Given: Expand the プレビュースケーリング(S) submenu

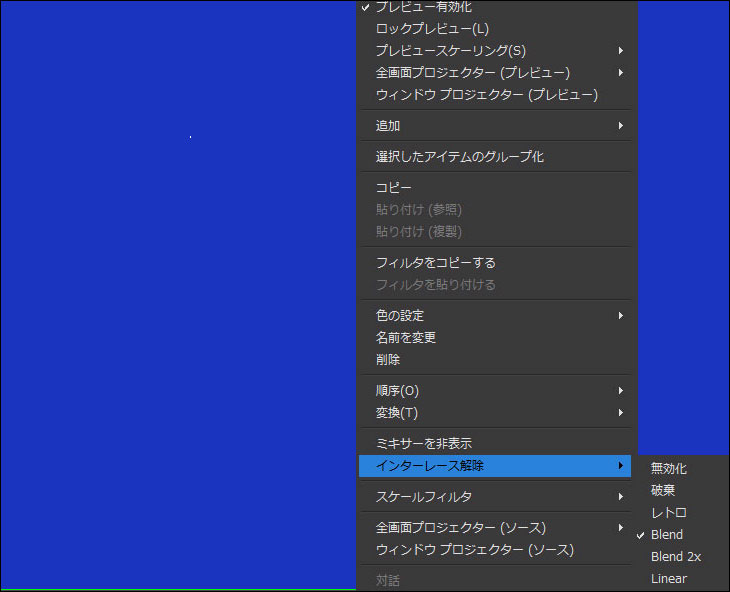Looking at the screenshot, I should click(x=450, y=51).
